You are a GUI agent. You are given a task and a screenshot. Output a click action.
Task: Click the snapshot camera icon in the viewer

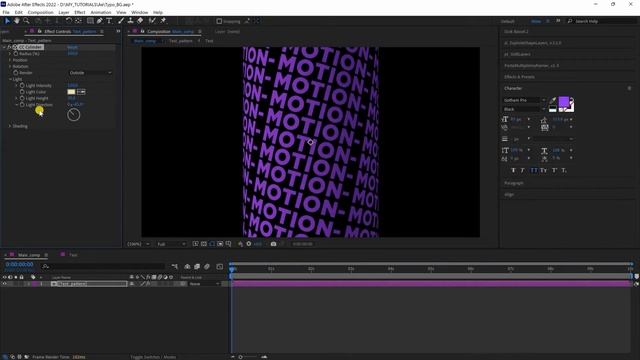(273, 244)
